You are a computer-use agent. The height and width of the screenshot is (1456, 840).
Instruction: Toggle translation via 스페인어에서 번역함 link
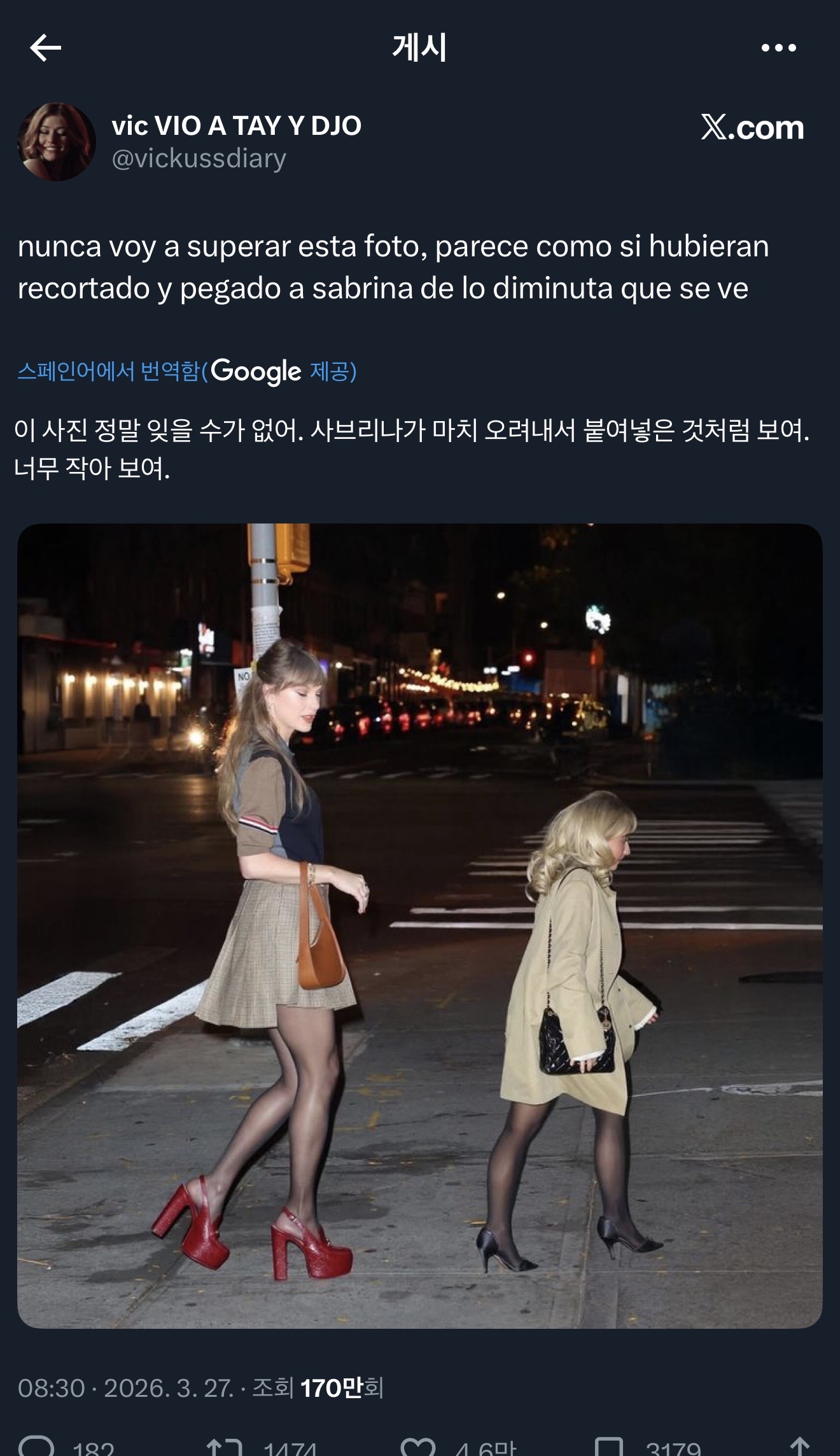click(108, 371)
